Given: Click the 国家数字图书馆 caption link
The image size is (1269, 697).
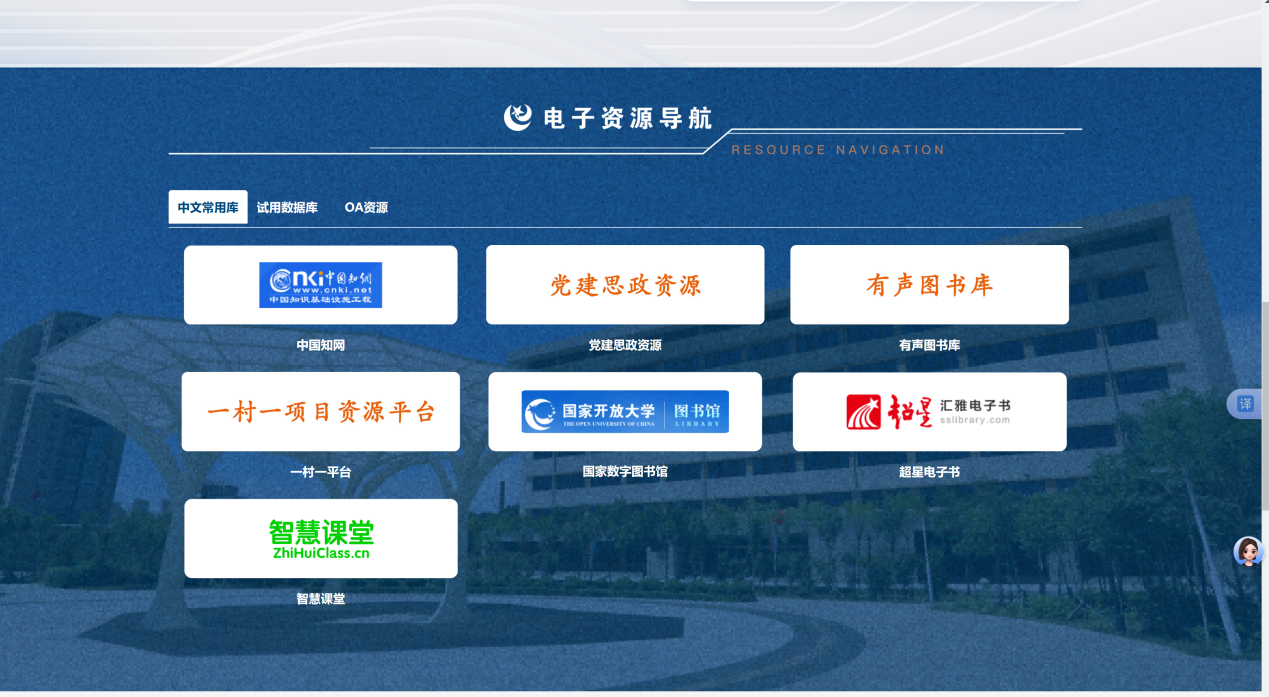Looking at the screenshot, I should click(625, 472).
